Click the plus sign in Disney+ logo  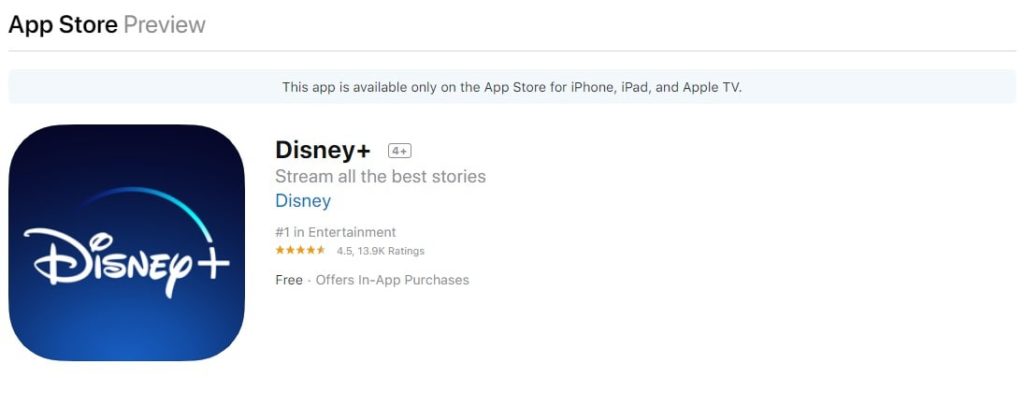212,264
